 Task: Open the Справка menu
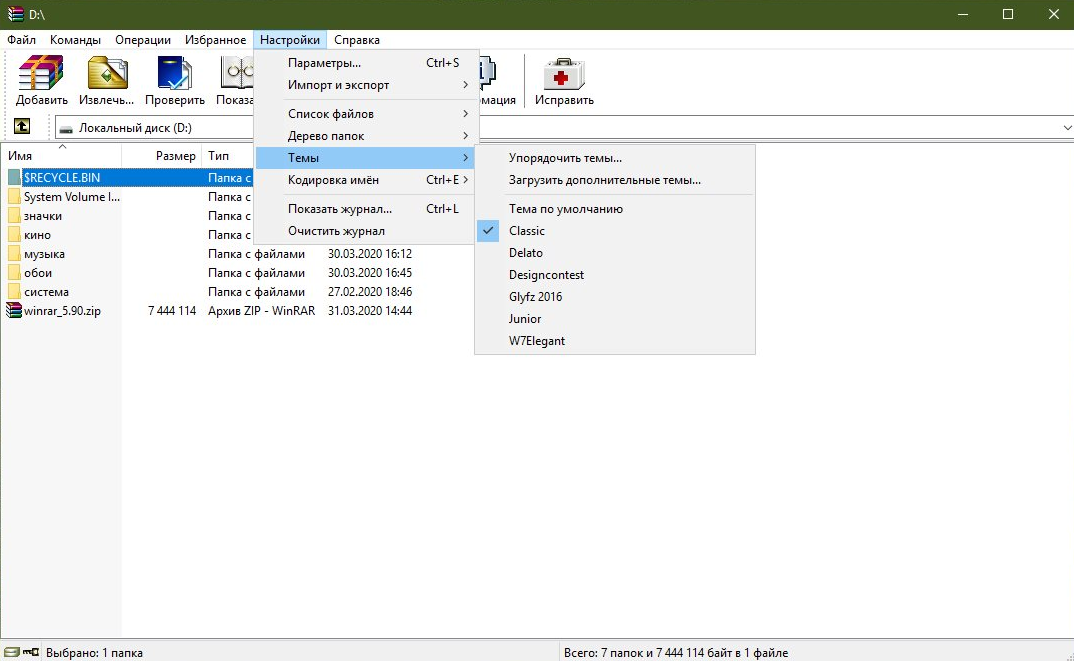click(x=357, y=40)
